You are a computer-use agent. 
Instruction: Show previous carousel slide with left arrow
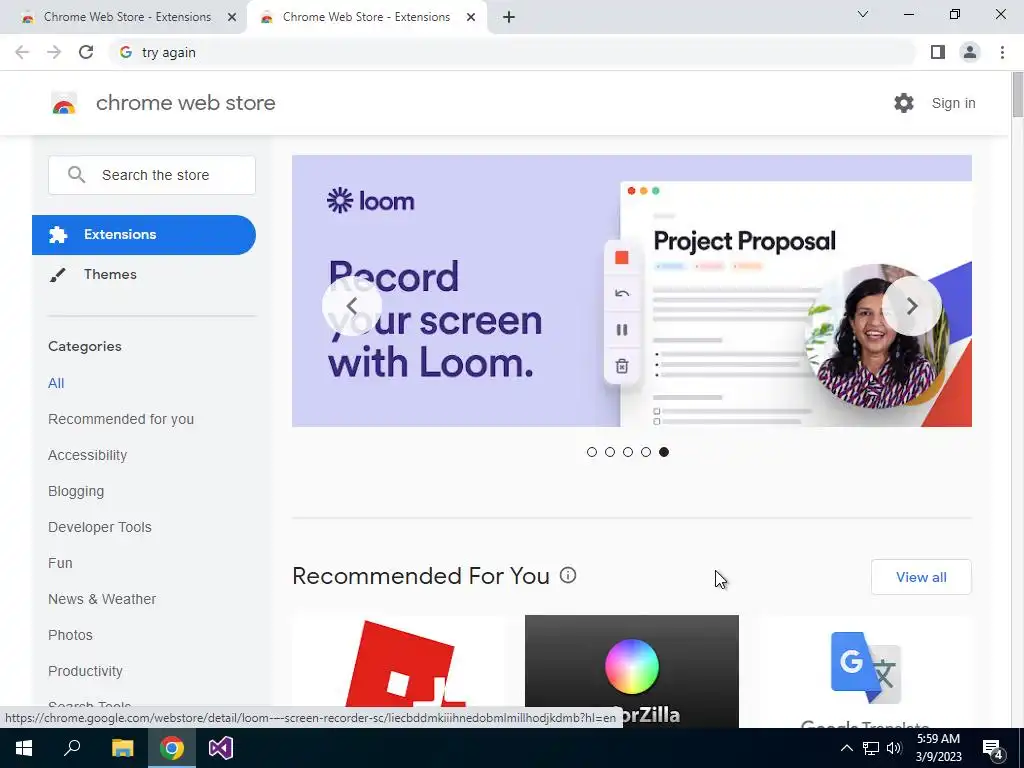click(351, 306)
